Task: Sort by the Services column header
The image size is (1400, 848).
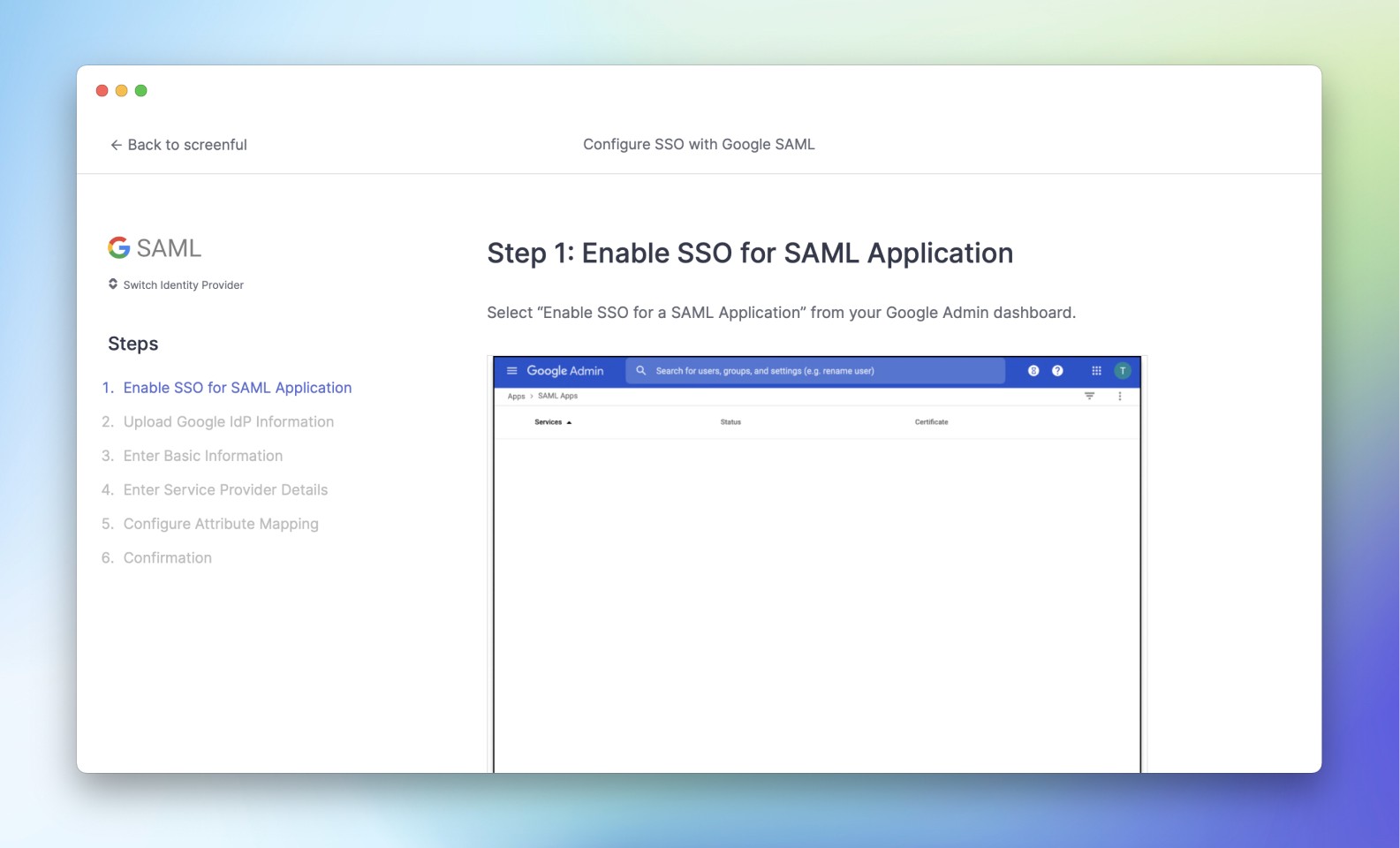Action: coord(553,422)
